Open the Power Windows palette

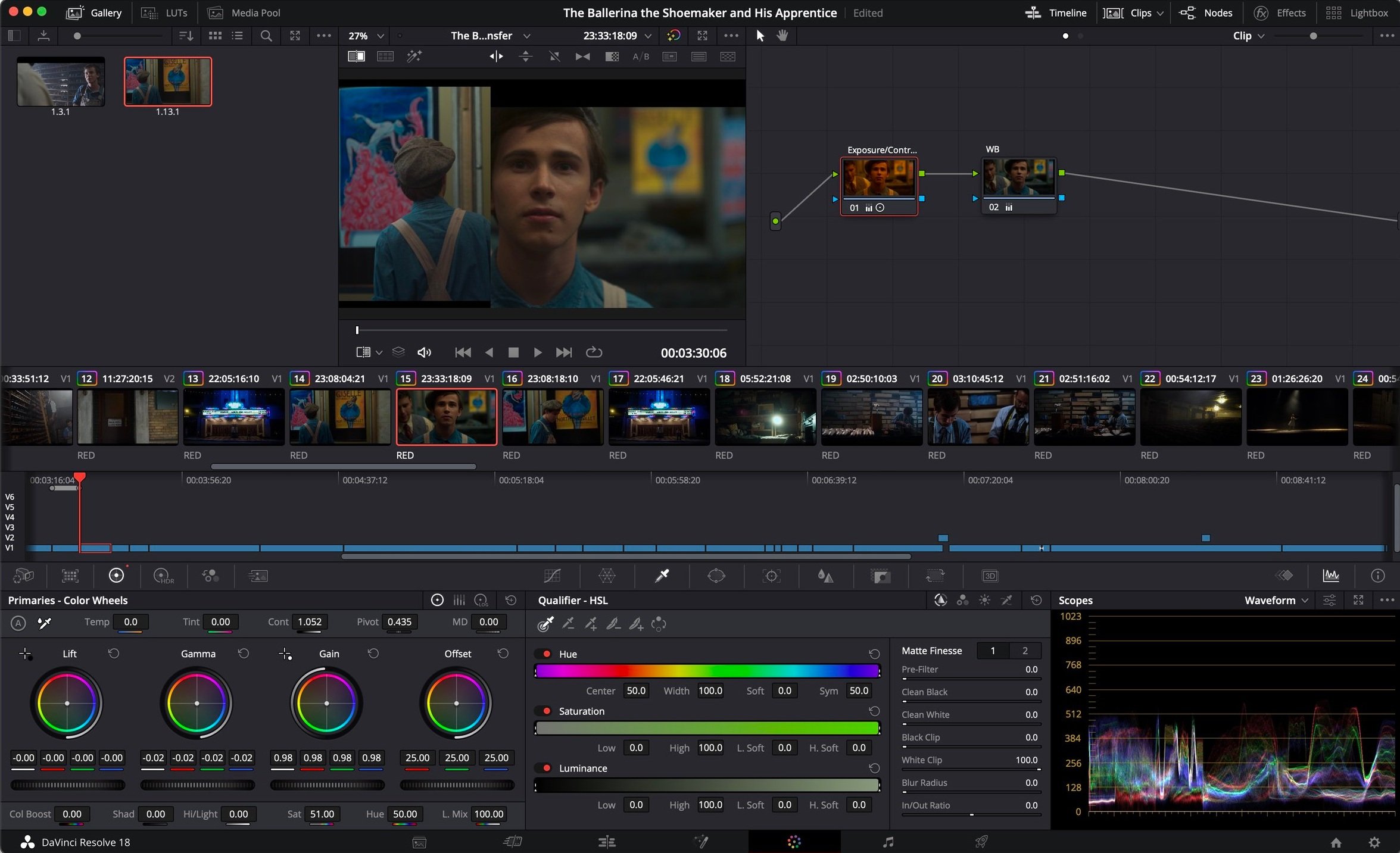(x=716, y=576)
